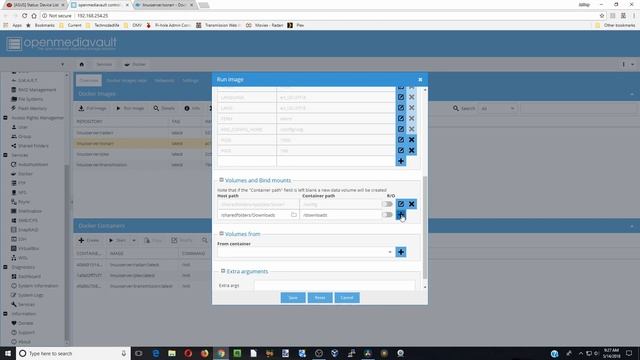Screen dimensions: 640x360
Task: Cancel the Run image dialog
Action: coord(347,298)
